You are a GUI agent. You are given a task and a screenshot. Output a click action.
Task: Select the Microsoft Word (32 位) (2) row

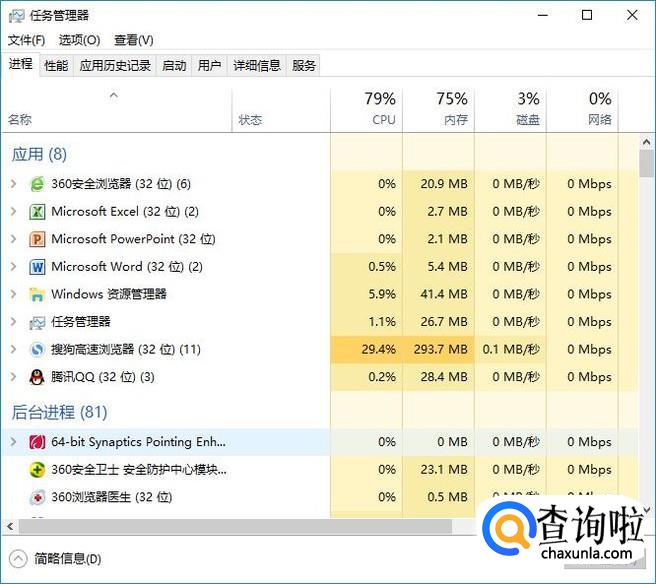coord(319,266)
